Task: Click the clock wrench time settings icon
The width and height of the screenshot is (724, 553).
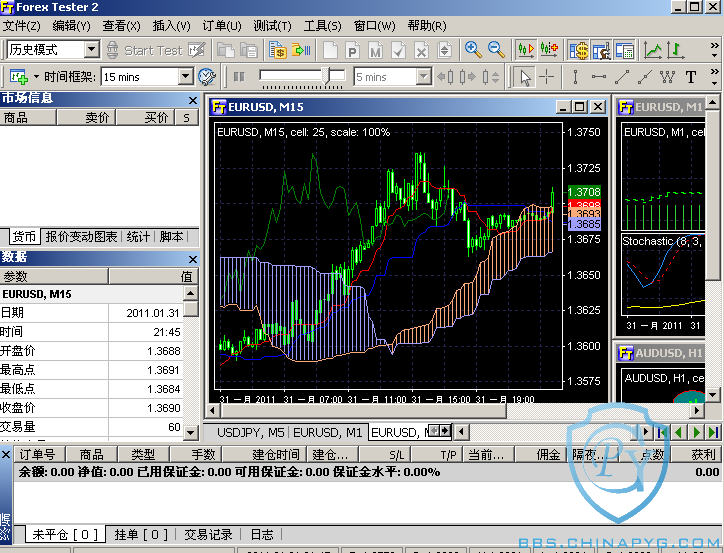Action: [207, 77]
